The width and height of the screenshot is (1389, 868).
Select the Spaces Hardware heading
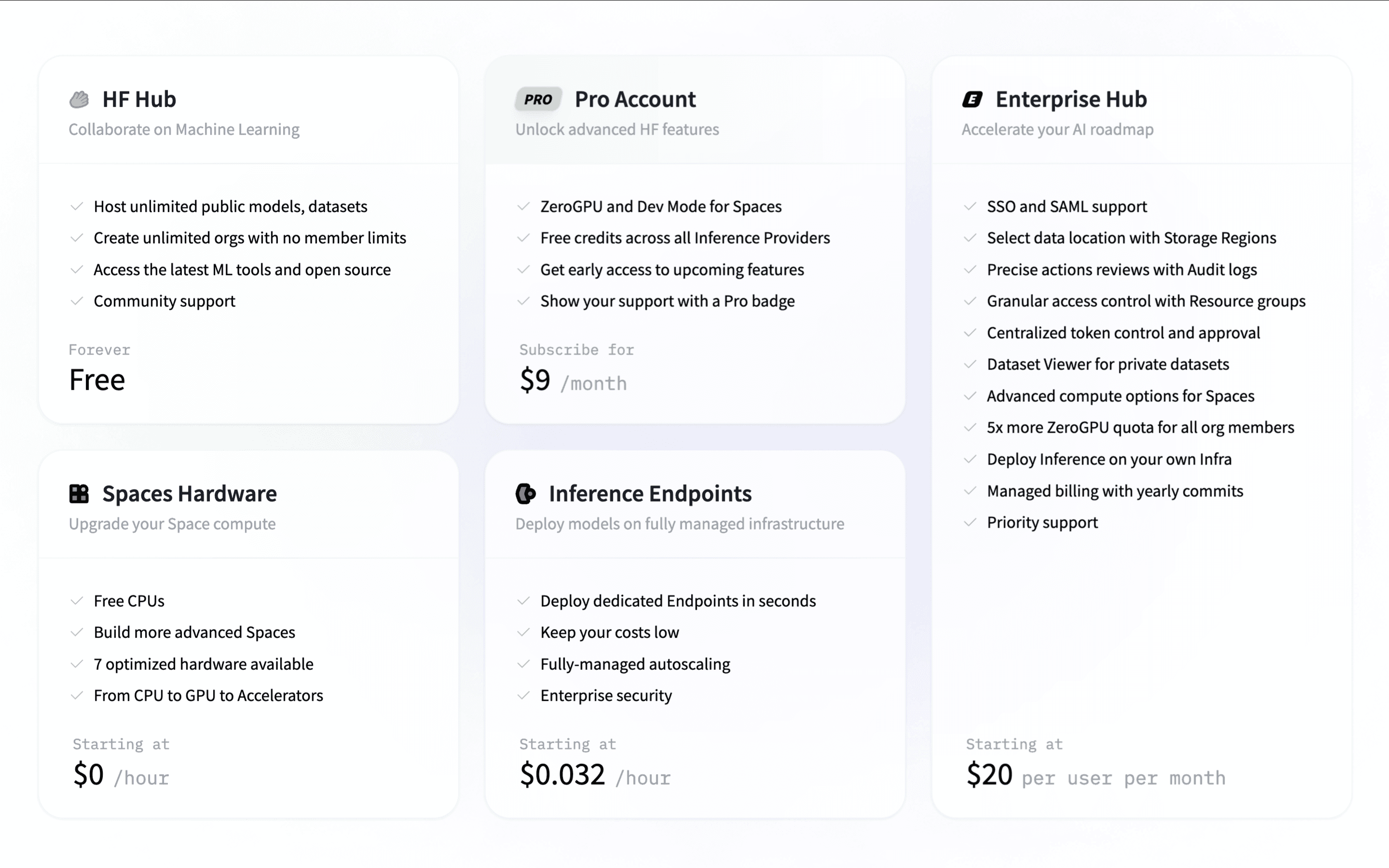(x=190, y=494)
